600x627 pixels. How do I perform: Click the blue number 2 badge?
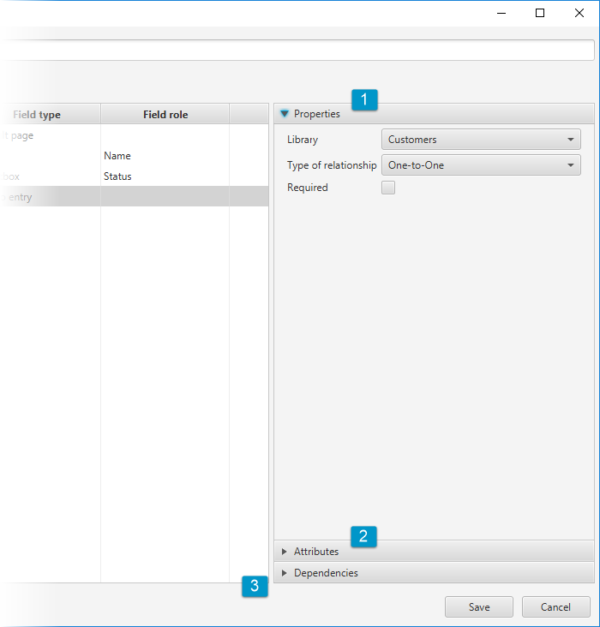(x=363, y=536)
